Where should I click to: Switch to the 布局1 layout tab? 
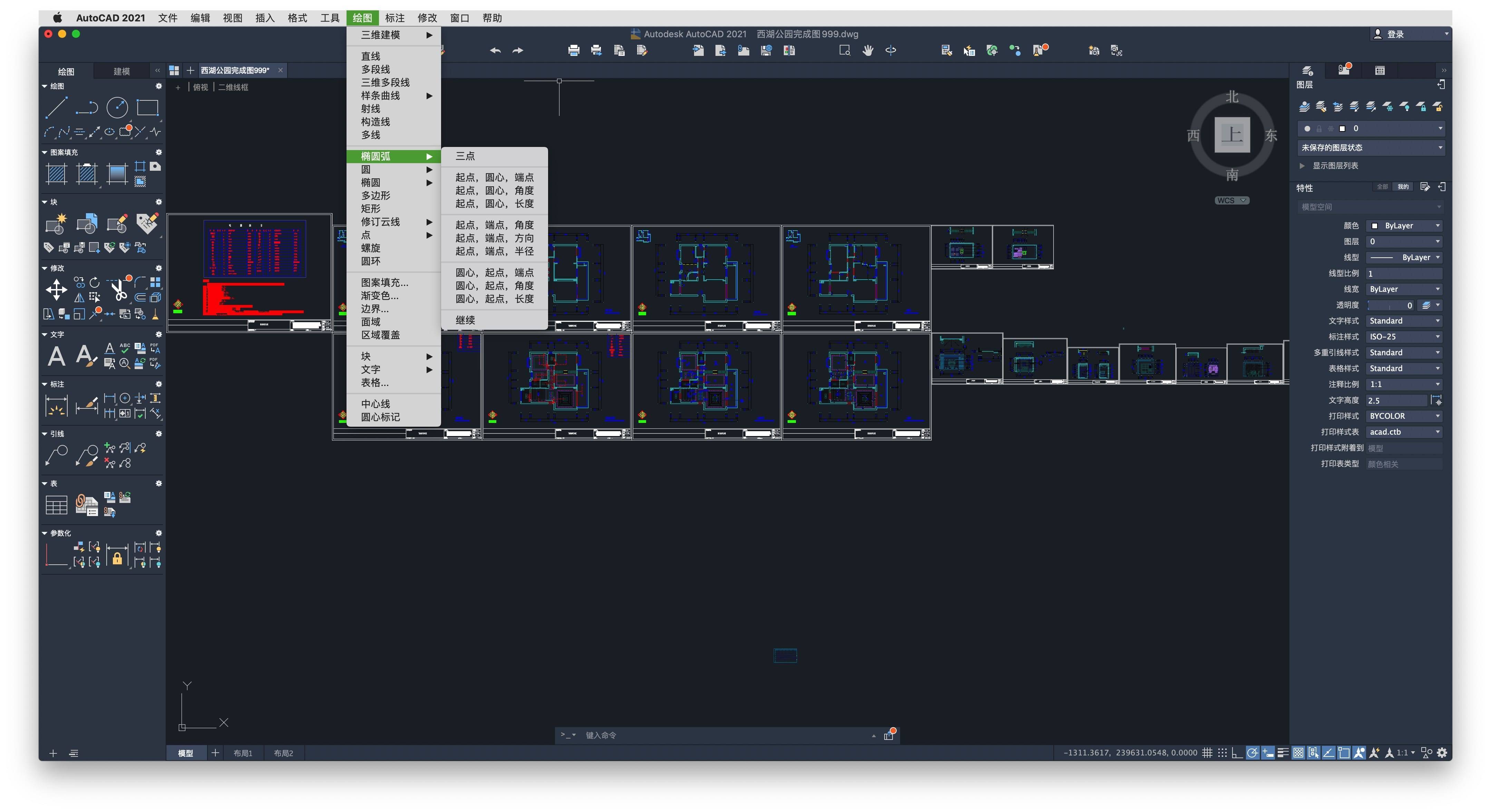243,753
